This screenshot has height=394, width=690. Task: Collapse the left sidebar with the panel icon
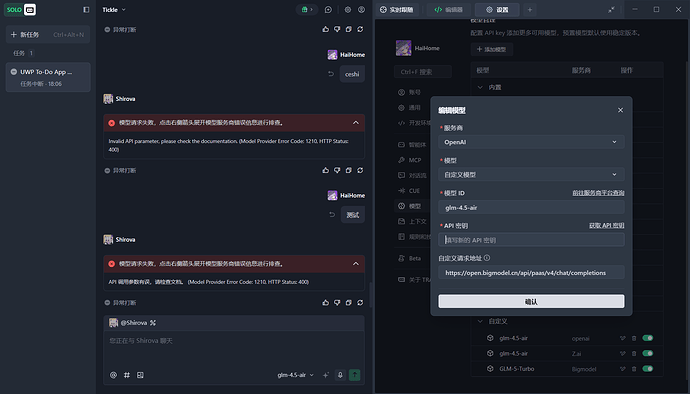[x=86, y=10]
